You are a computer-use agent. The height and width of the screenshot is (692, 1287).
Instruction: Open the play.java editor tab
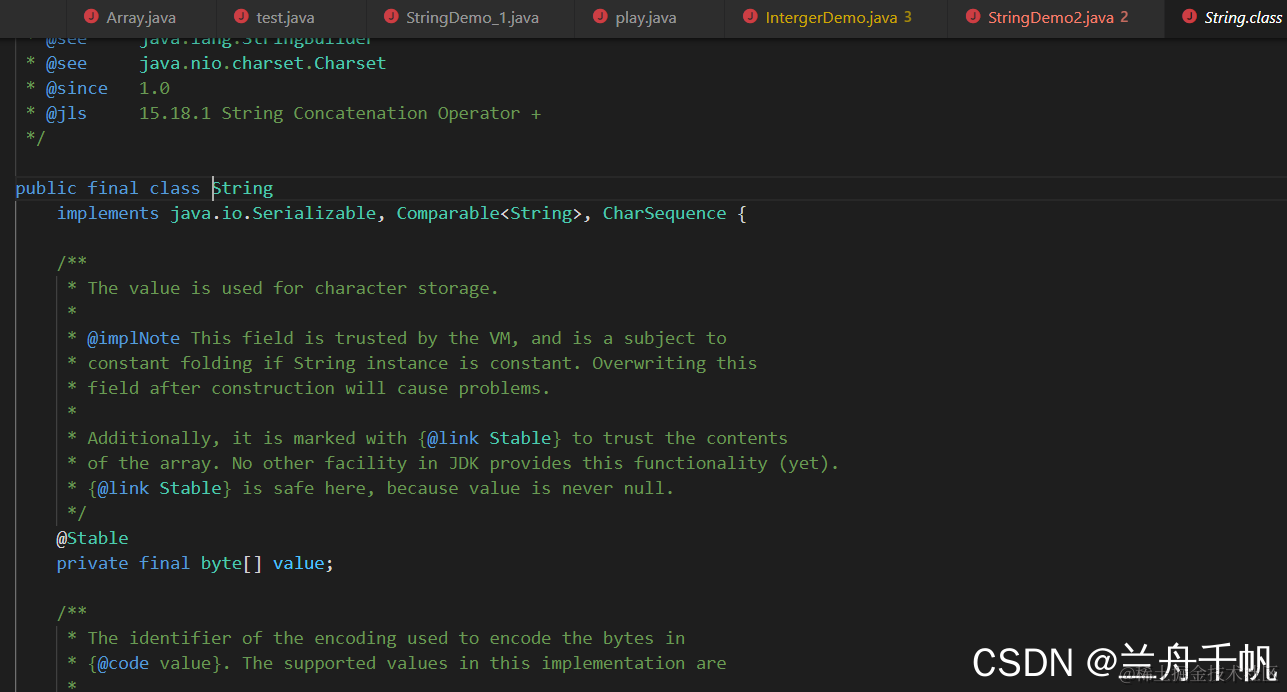pos(646,18)
